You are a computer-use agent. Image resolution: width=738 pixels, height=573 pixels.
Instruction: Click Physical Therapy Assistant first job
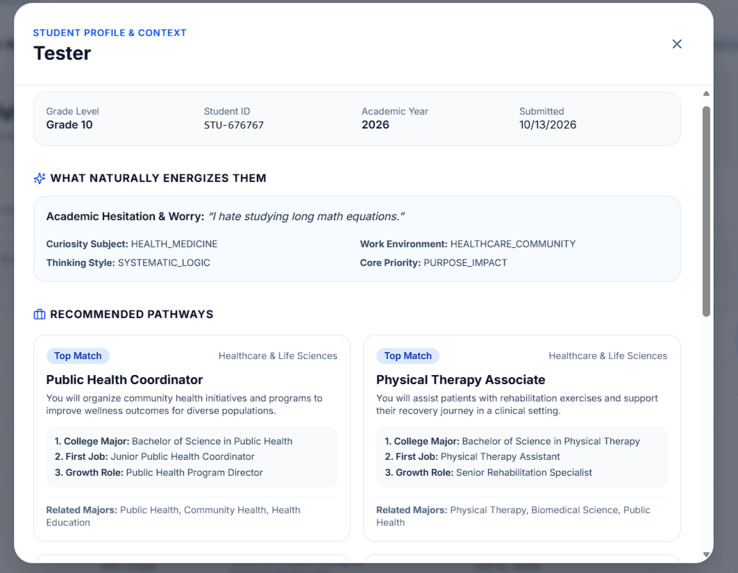click(x=500, y=457)
